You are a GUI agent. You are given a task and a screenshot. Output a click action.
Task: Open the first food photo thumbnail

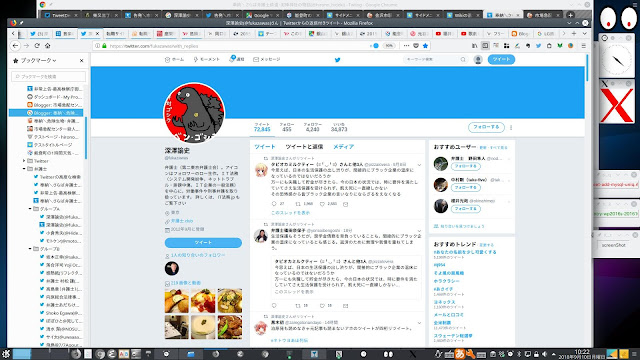[177, 301]
